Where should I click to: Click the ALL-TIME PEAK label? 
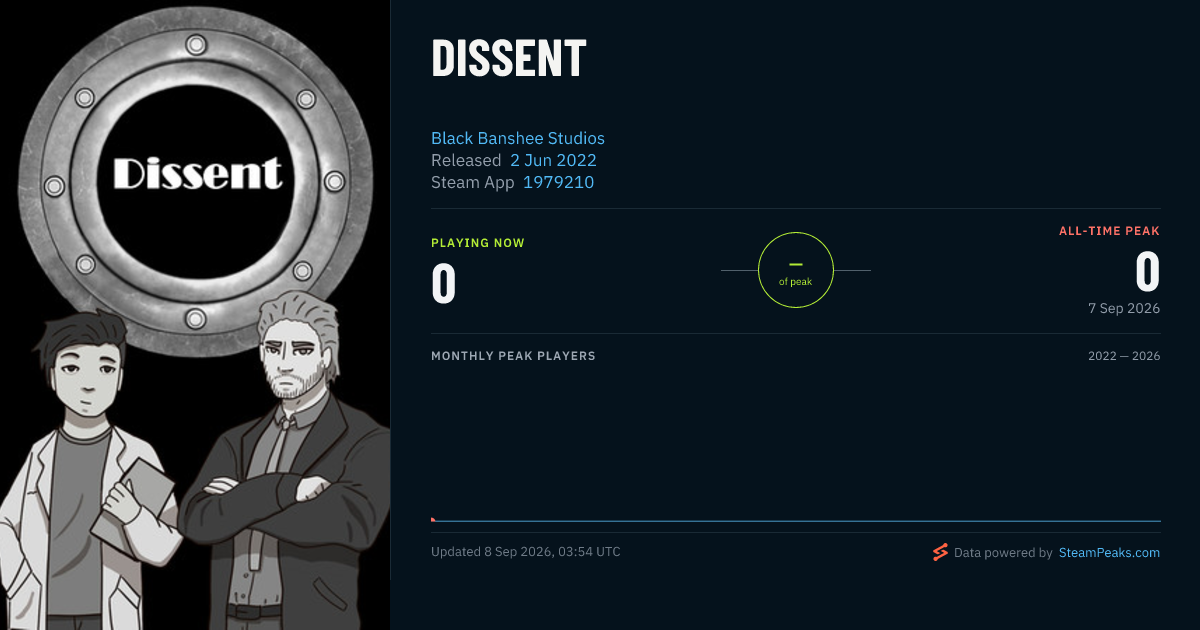1110,231
